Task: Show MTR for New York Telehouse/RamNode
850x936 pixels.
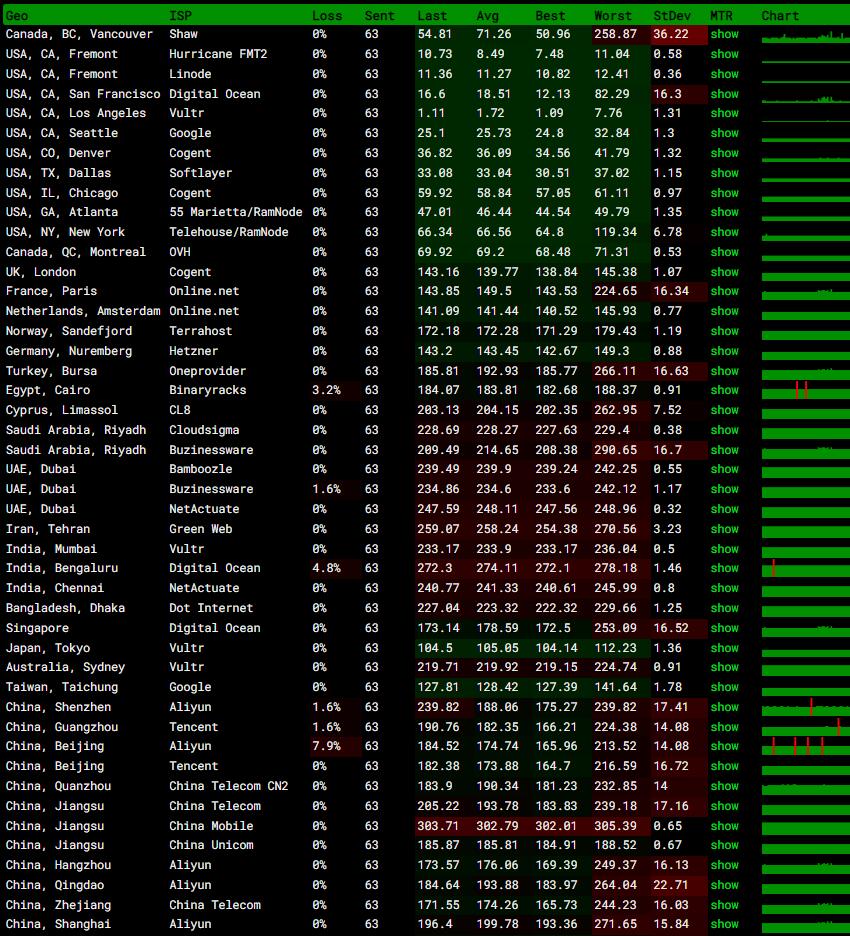Action: 724,232
